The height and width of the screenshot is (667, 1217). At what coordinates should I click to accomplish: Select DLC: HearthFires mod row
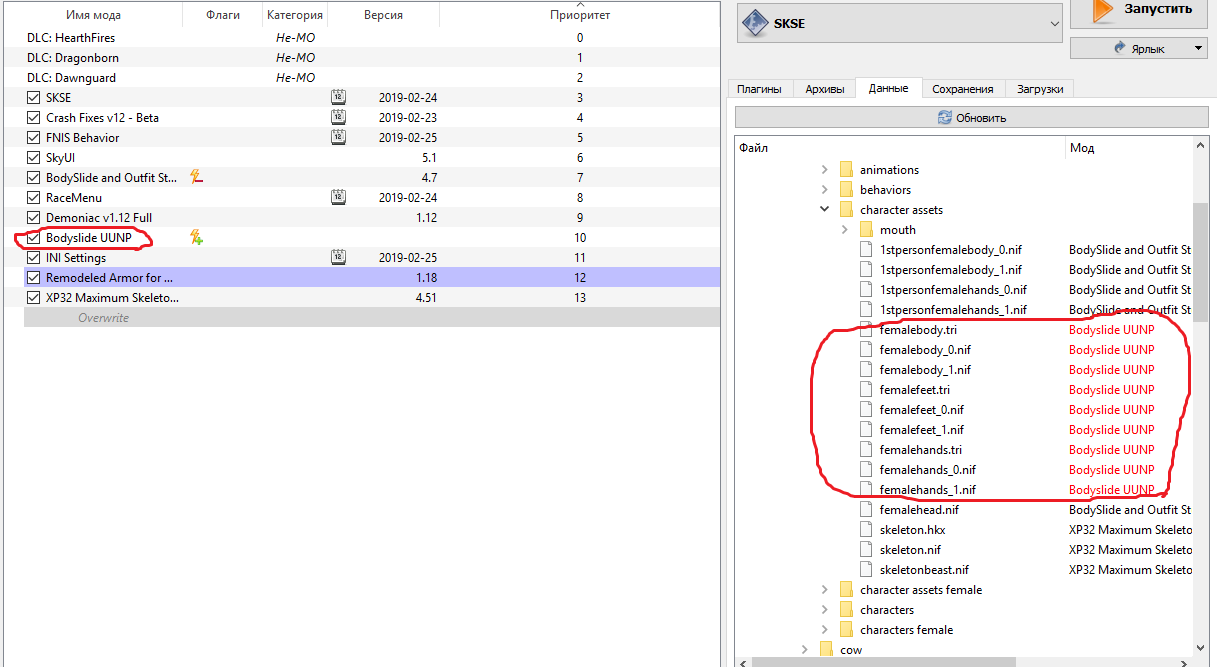point(371,37)
